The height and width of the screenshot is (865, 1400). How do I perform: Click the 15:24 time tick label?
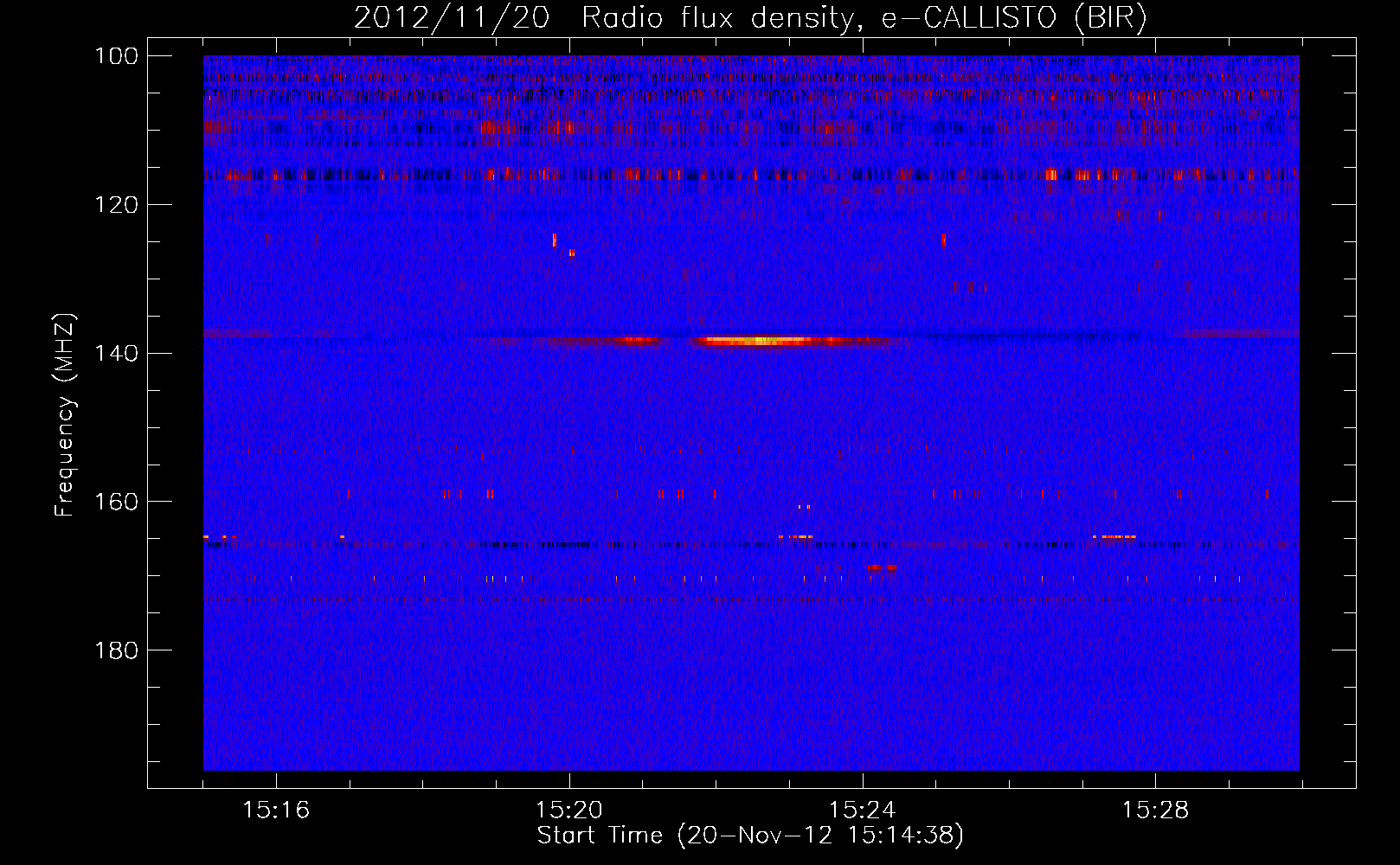[863, 811]
